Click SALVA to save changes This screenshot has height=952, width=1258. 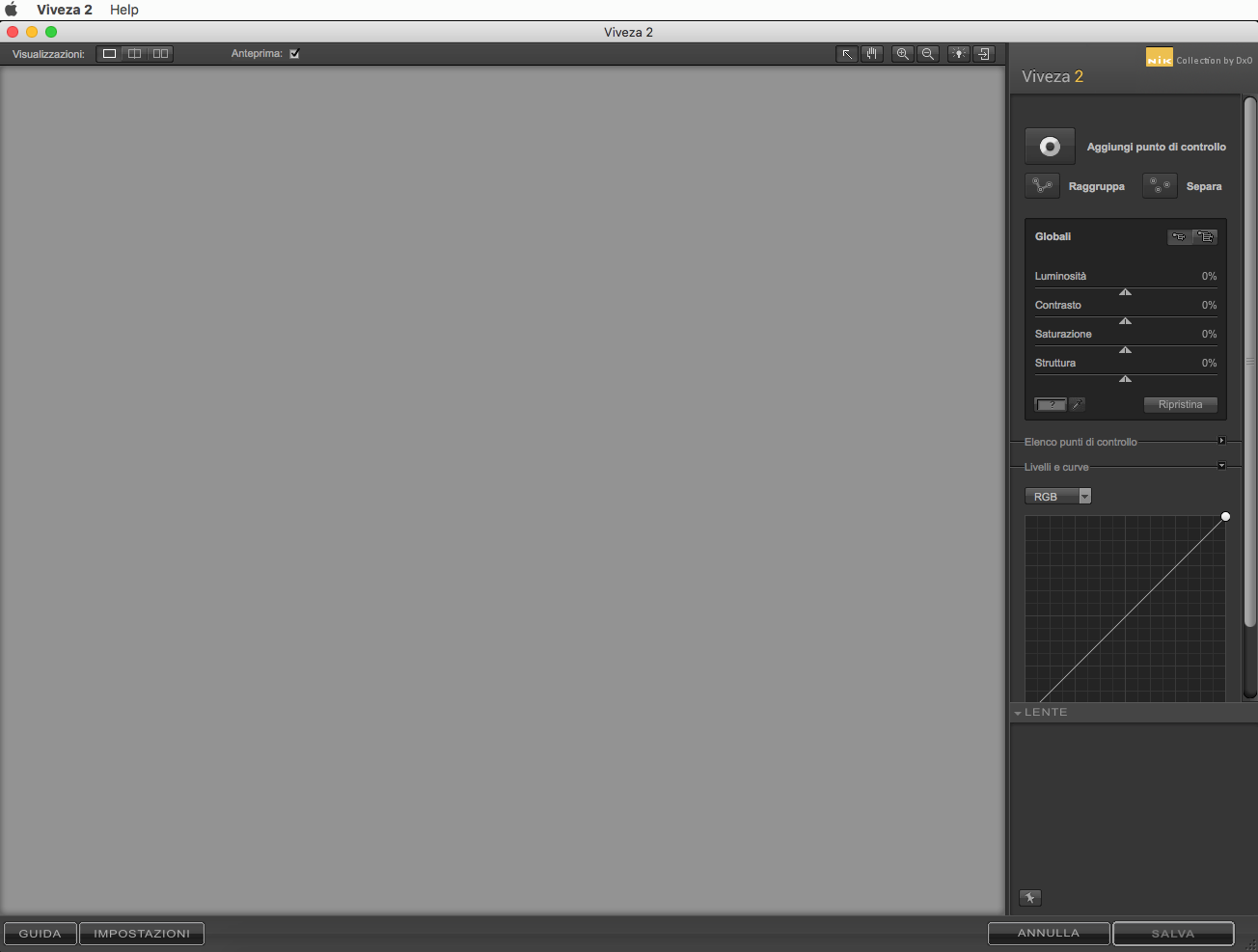[1173, 934]
